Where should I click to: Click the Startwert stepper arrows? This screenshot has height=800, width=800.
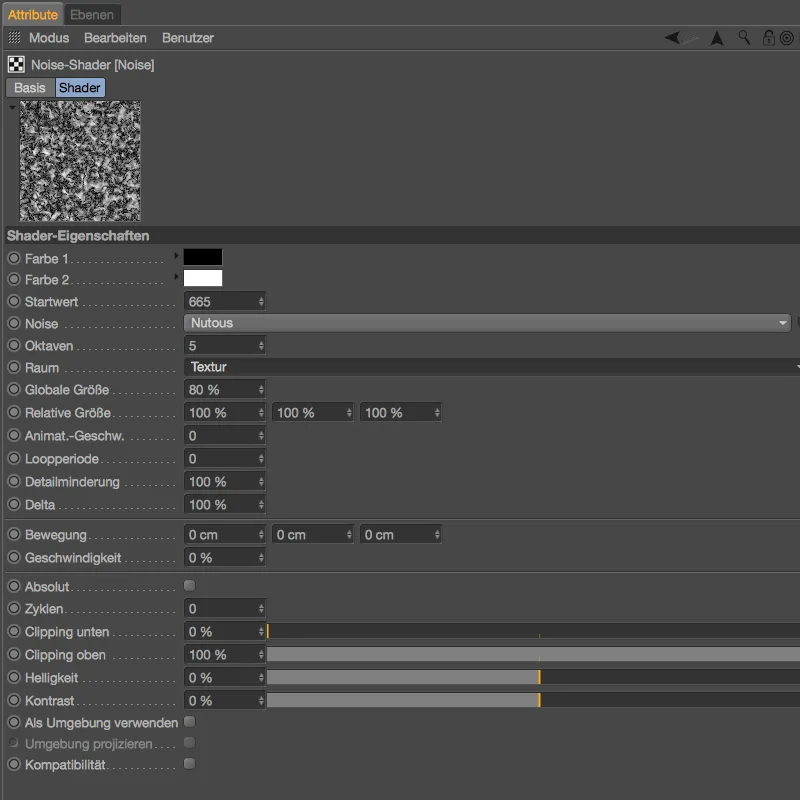click(261, 302)
